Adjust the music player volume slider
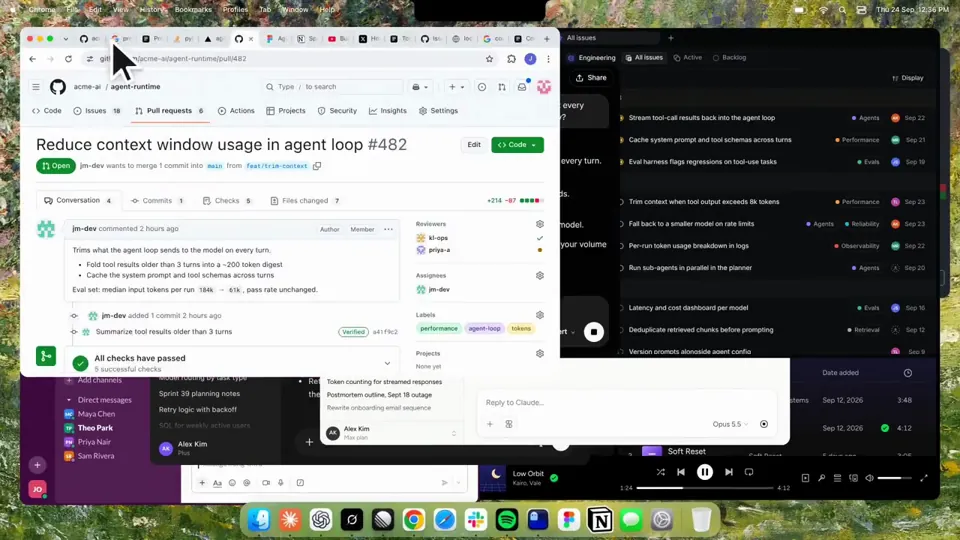The width and height of the screenshot is (960, 540). 894,478
